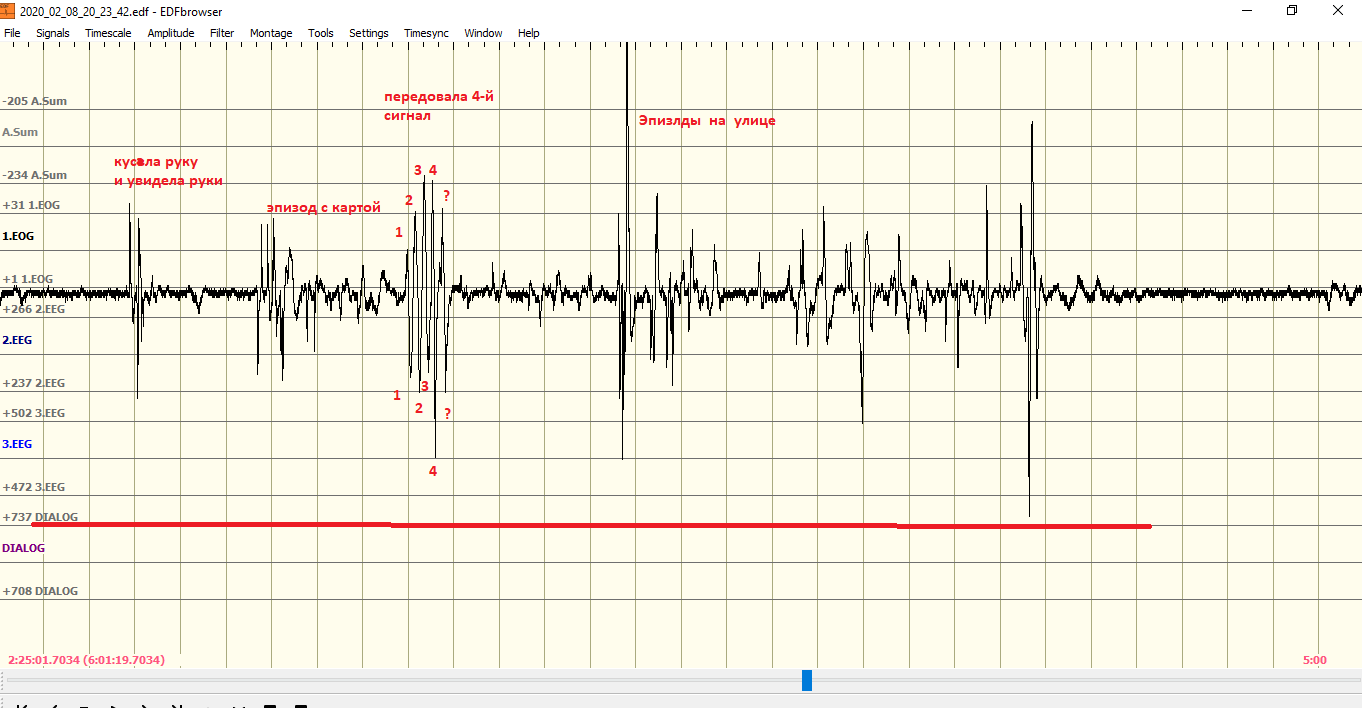Image resolution: width=1362 pixels, height=708 pixels.
Task: Click the "+502 3.EEG" scale value
Action: (34, 413)
